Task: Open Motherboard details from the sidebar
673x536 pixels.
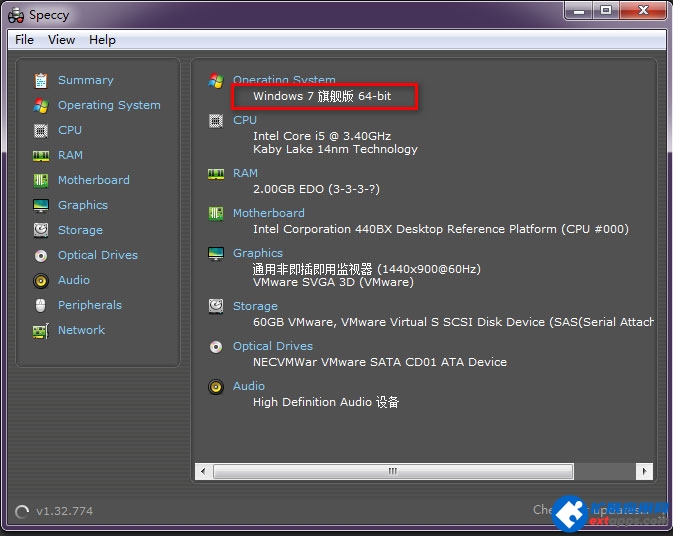Action: coord(94,180)
